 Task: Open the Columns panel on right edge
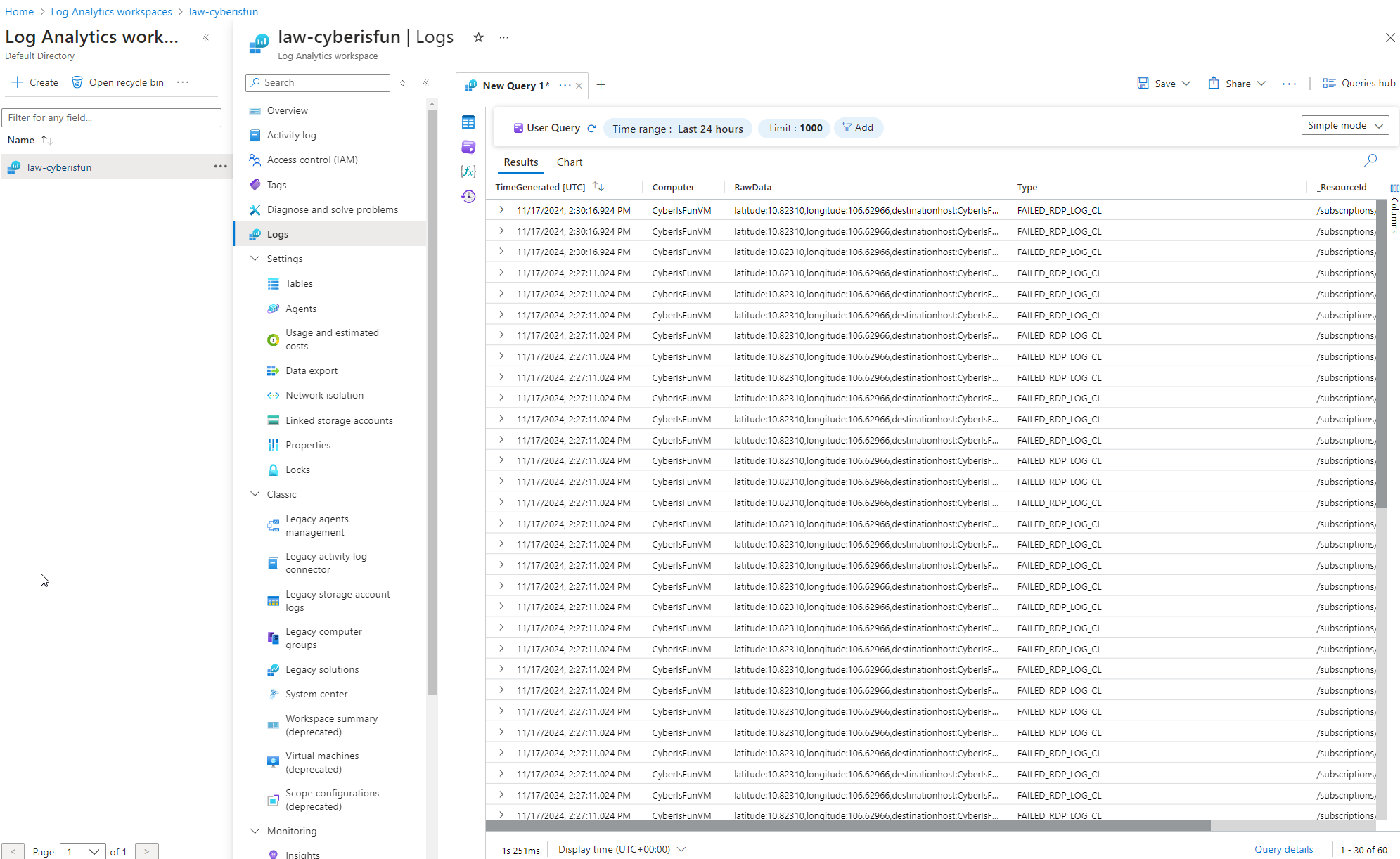tap(1394, 208)
